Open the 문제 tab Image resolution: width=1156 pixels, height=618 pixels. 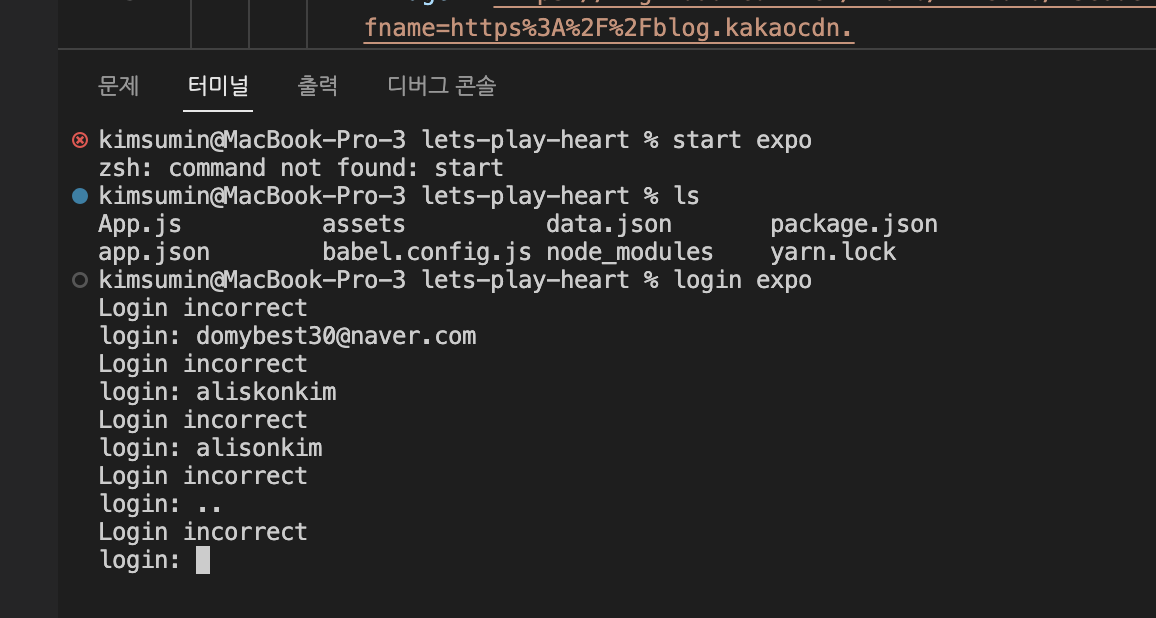118,86
